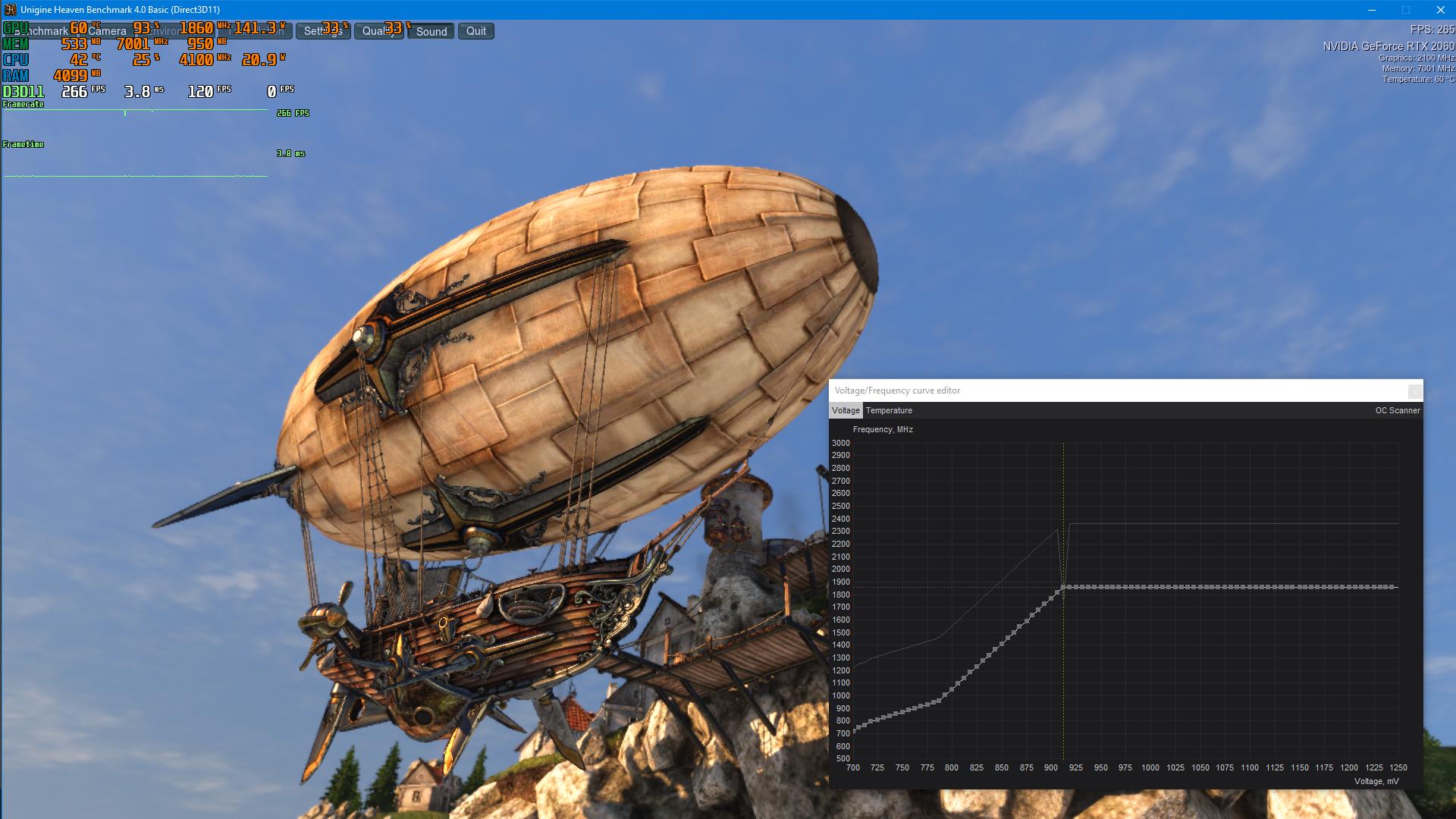Click the RAM overlay label
This screenshot has height=819, width=1456.
tap(16, 76)
